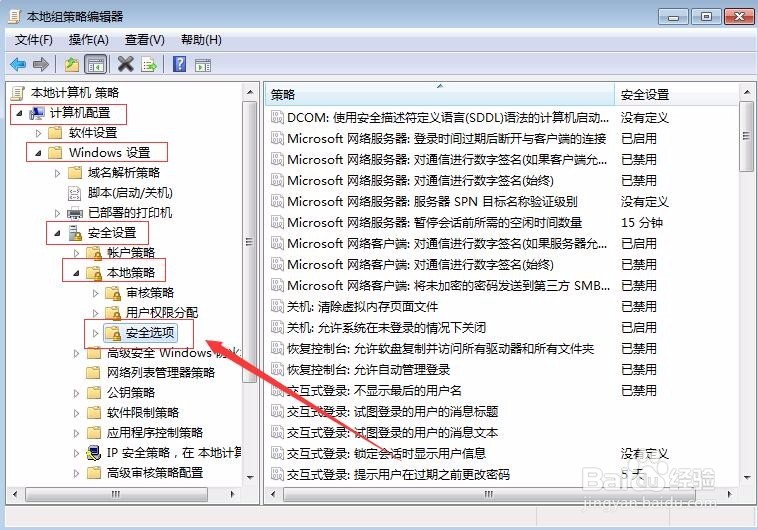
Task: Click tree pane horizontal scroll right arrow
Action: click(233, 494)
